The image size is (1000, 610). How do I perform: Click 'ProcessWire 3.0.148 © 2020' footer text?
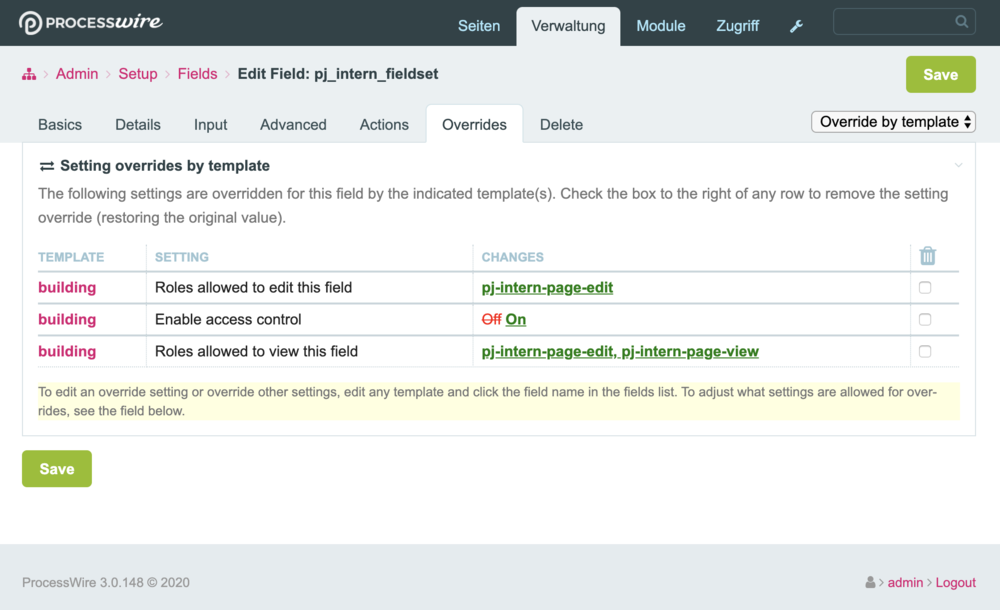click(106, 583)
